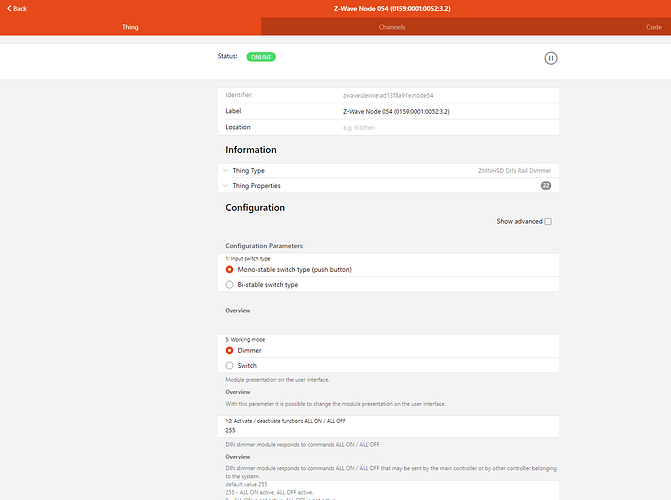Viewport: 671px width, 500px height.
Task: Expand the Thing Type row
Action: point(388,170)
